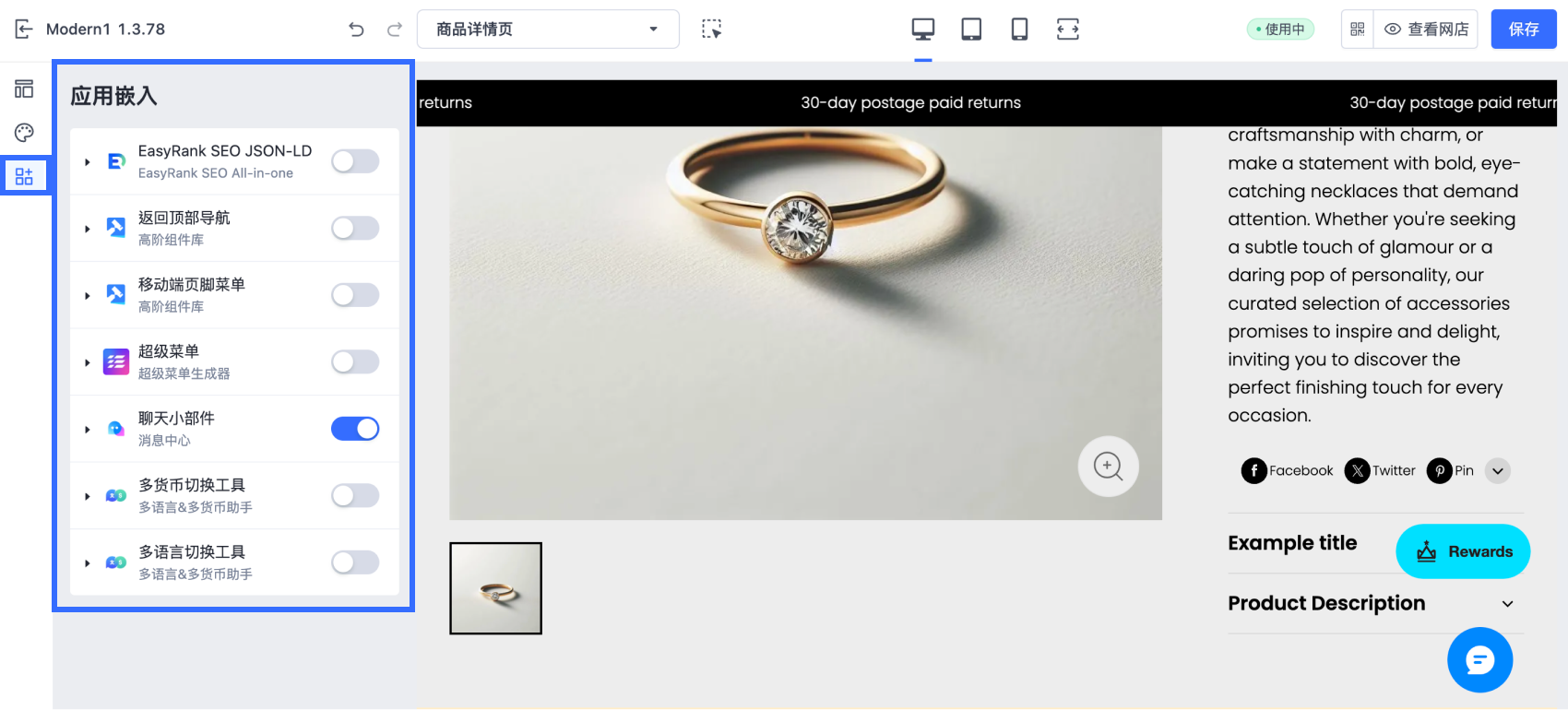Expand the 移动端页脚菜单 row

click(x=88, y=296)
